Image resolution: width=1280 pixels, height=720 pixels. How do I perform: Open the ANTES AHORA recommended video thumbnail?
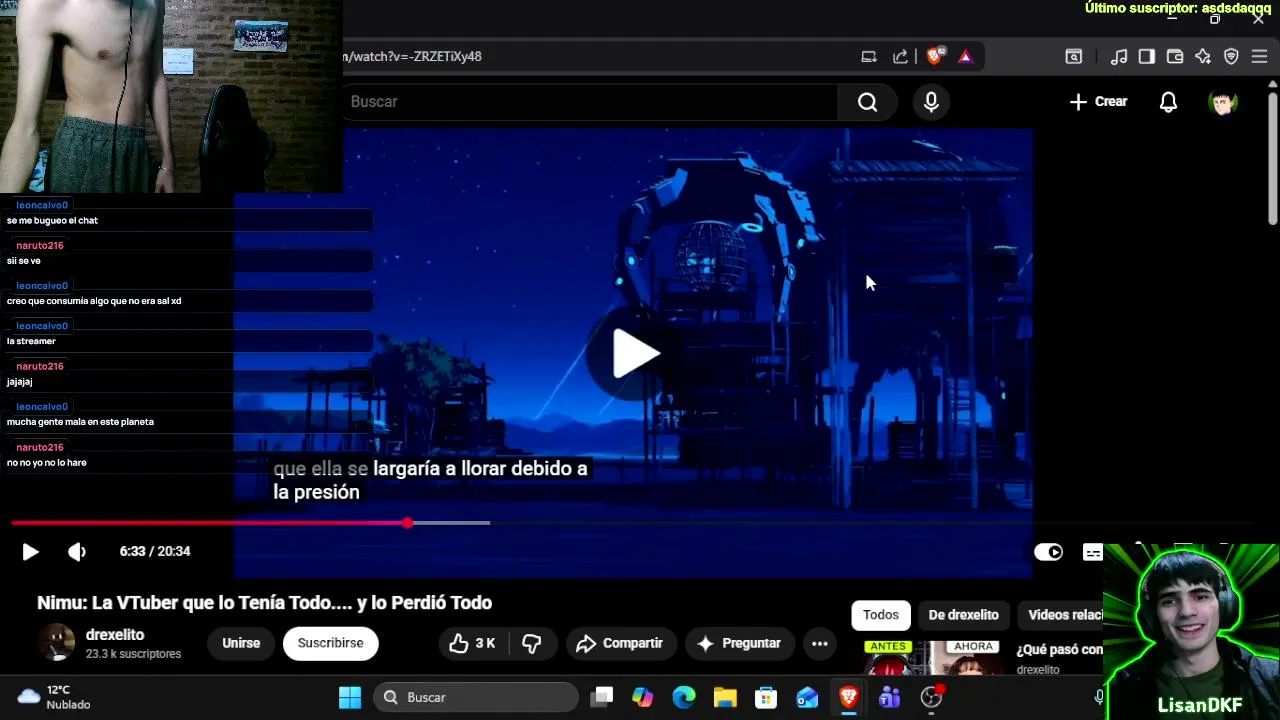pos(935,658)
